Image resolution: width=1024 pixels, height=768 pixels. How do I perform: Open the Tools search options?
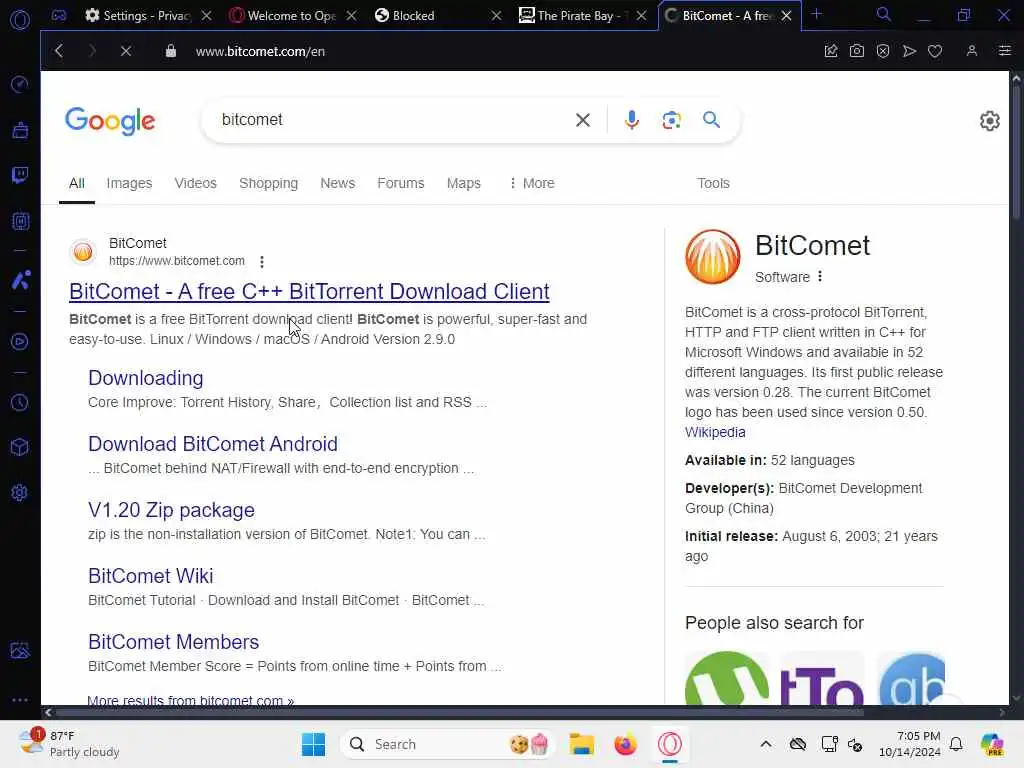(x=713, y=183)
